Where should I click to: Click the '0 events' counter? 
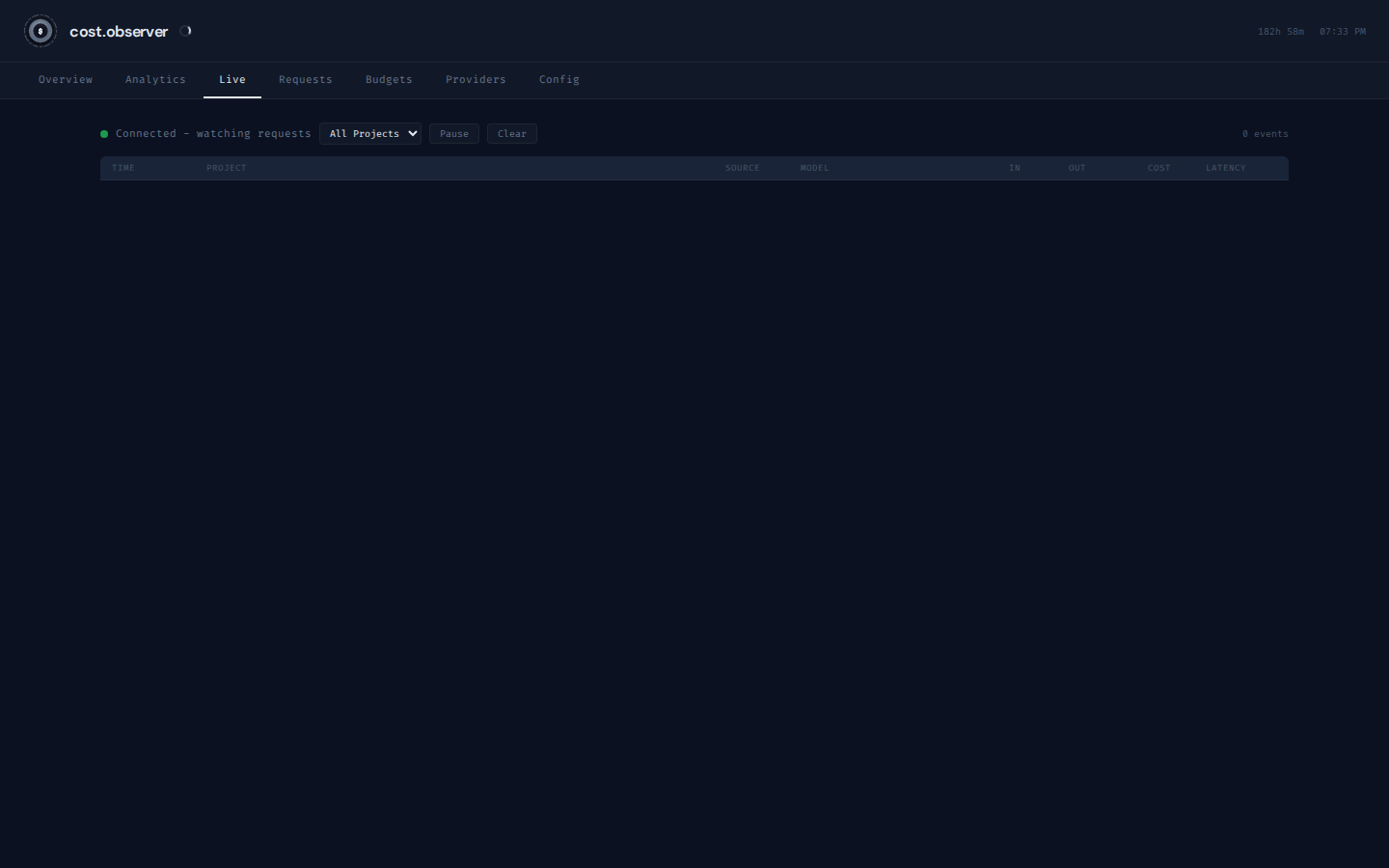coord(1266,134)
